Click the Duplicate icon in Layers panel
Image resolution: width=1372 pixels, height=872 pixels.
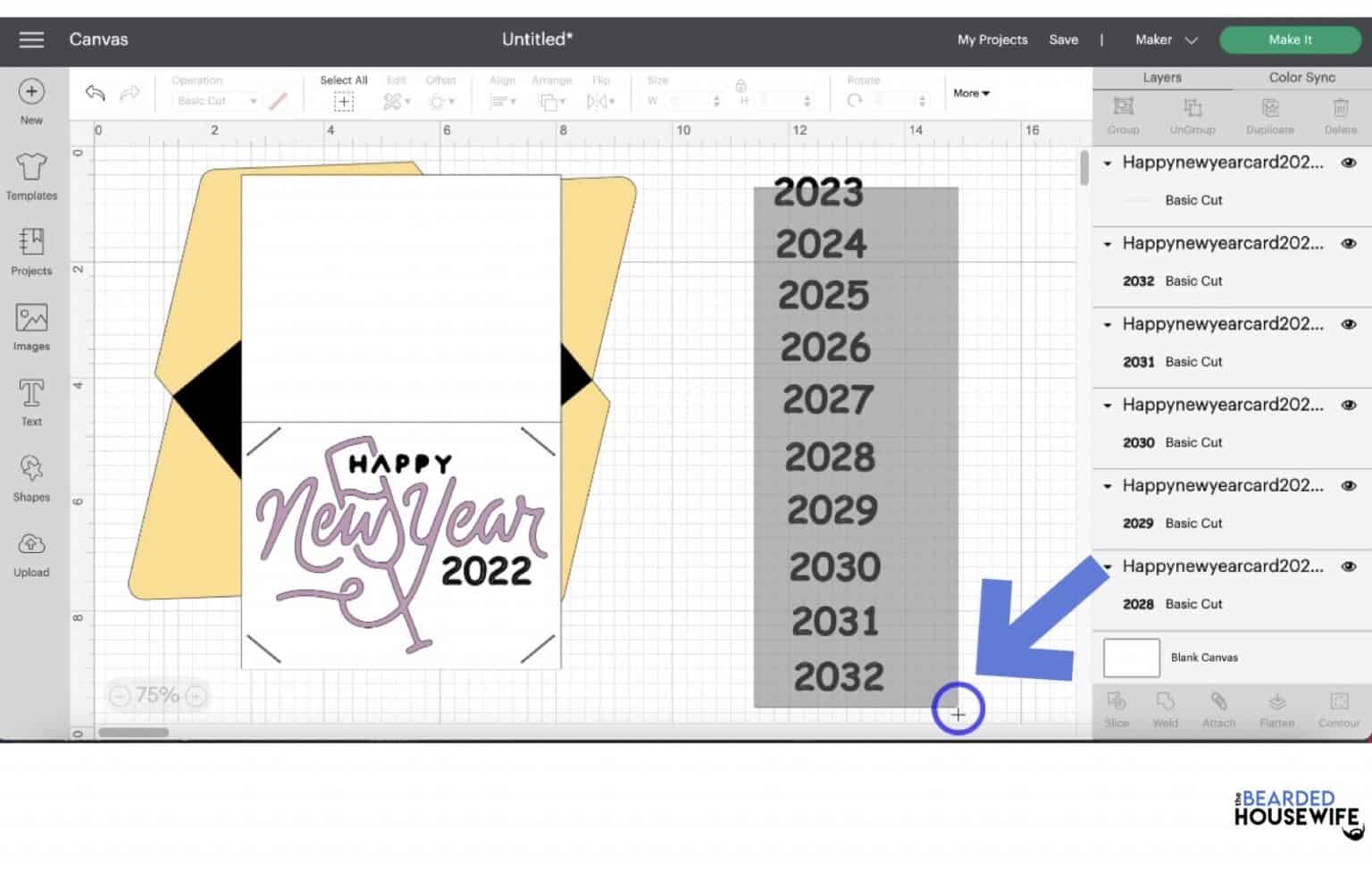click(x=1269, y=114)
